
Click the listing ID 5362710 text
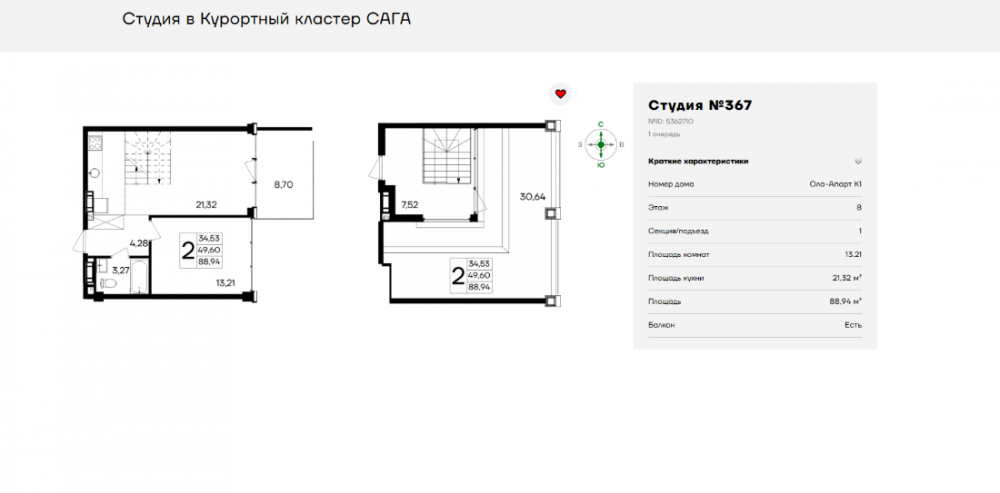point(671,121)
